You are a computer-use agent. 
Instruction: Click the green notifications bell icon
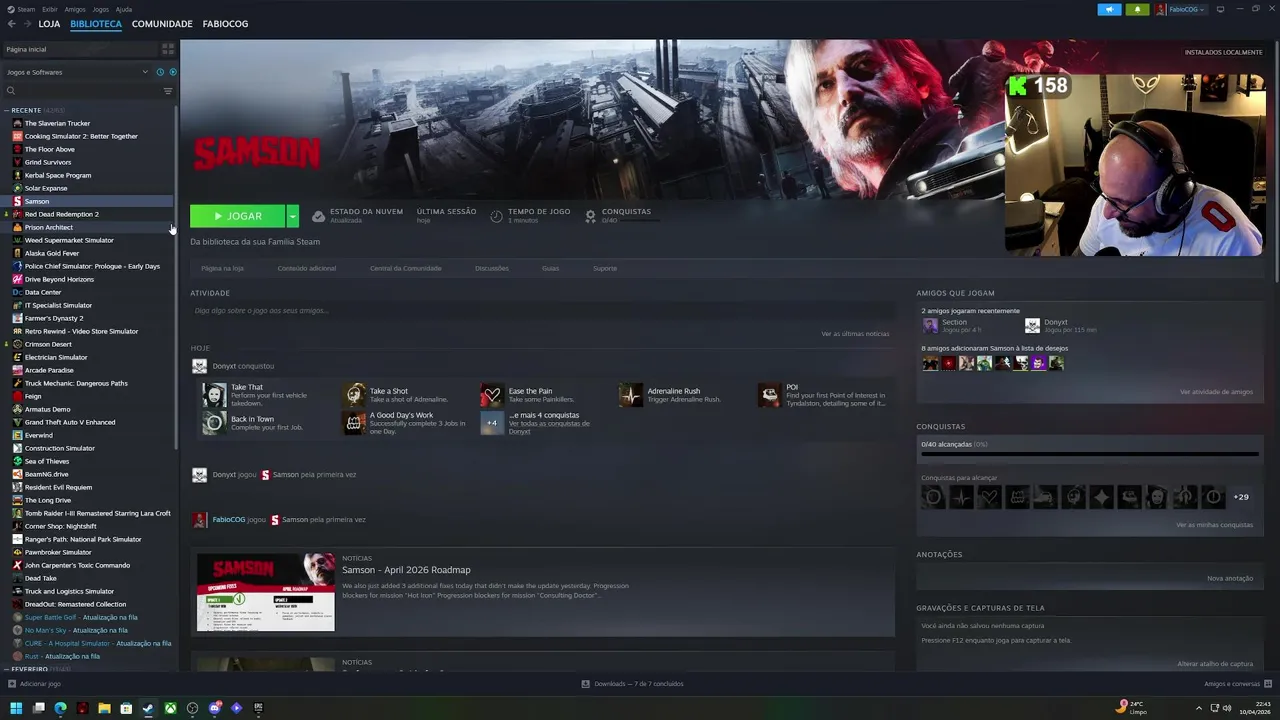[x=1137, y=9]
